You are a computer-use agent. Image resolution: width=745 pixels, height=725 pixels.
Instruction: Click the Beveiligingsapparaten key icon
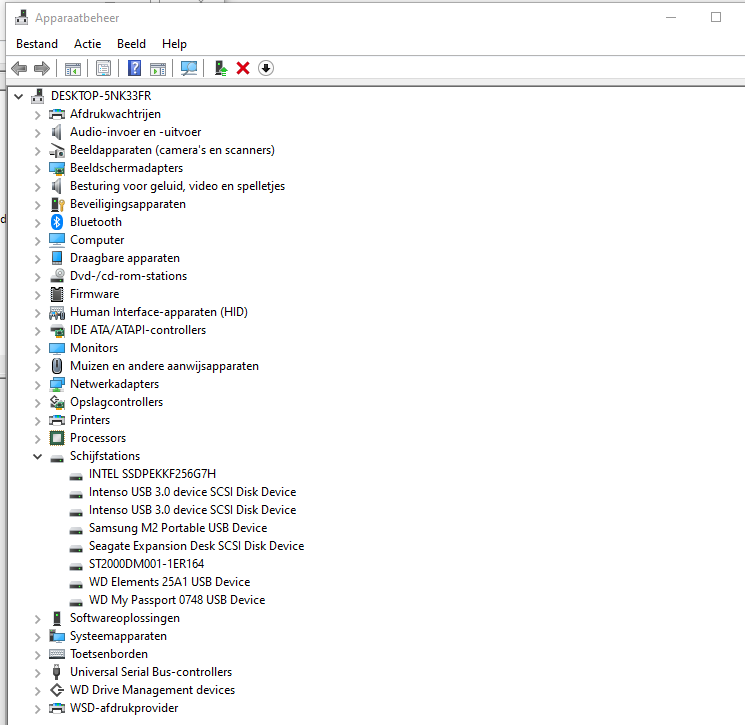[x=57, y=204]
